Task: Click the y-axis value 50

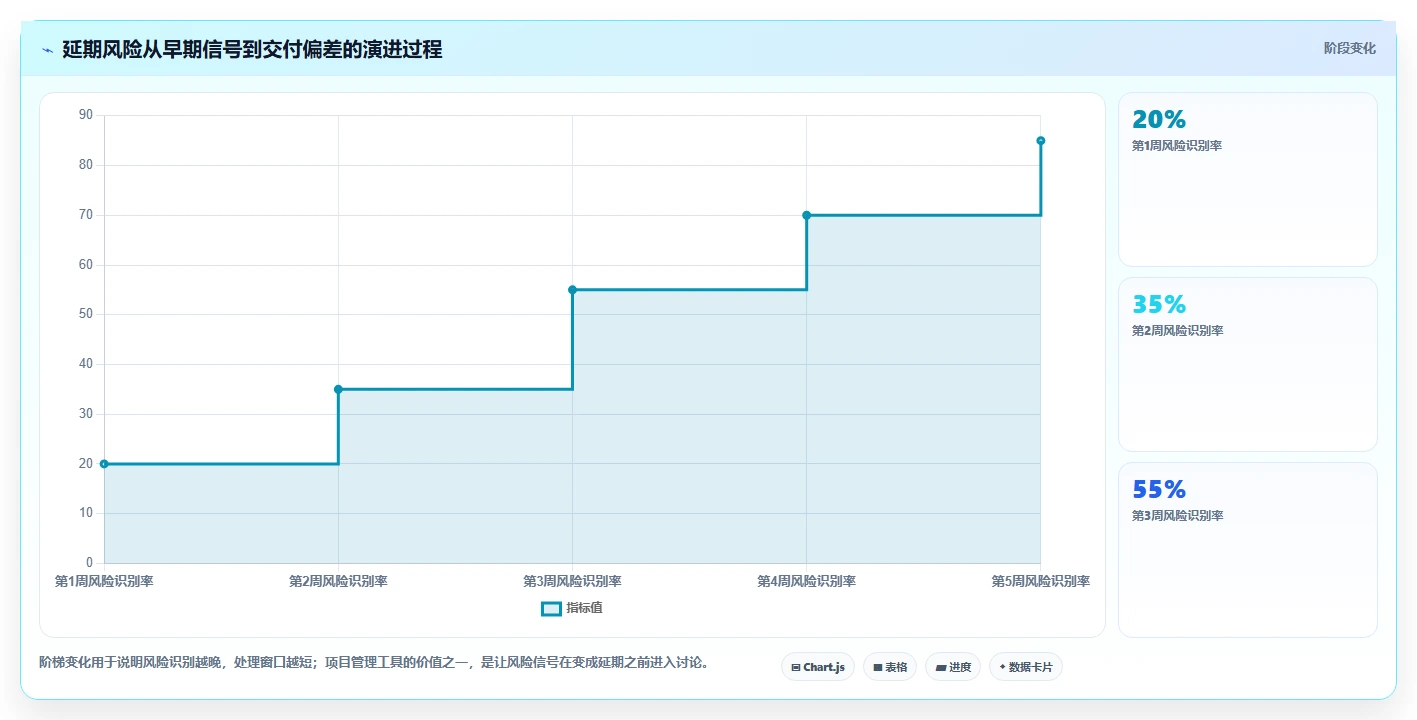Action: [85, 314]
